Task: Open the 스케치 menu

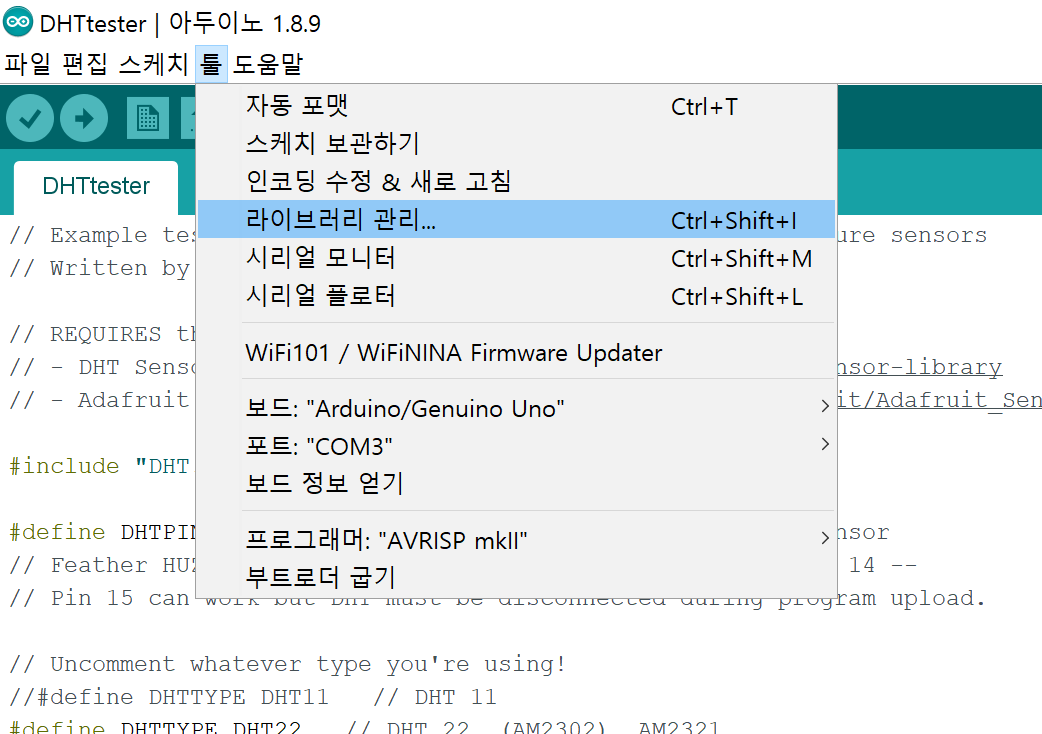Action: point(154,64)
